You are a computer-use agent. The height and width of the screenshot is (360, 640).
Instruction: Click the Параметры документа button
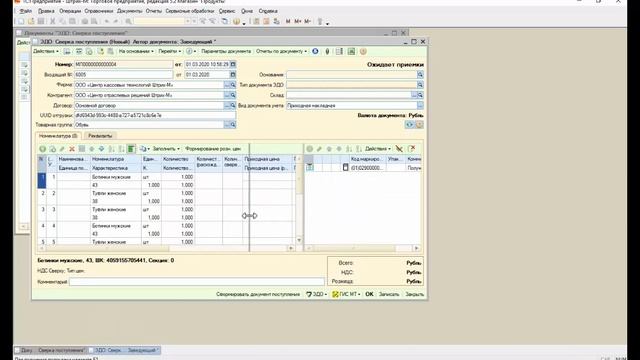pos(226,51)
